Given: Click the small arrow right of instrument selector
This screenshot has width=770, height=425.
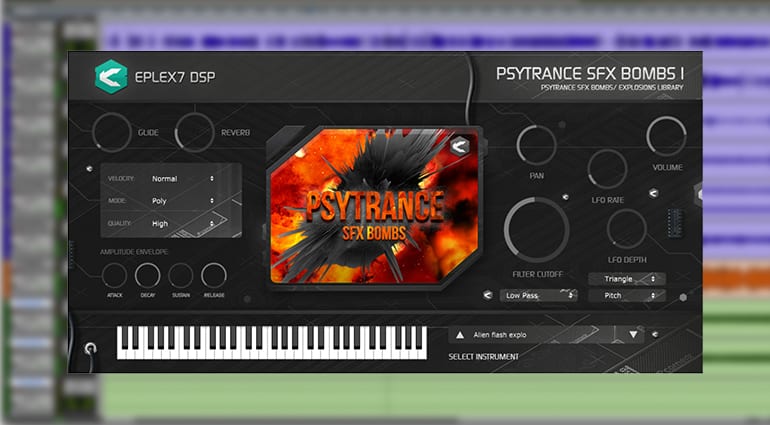Looking at the screenshot, I should coord(655,335).
